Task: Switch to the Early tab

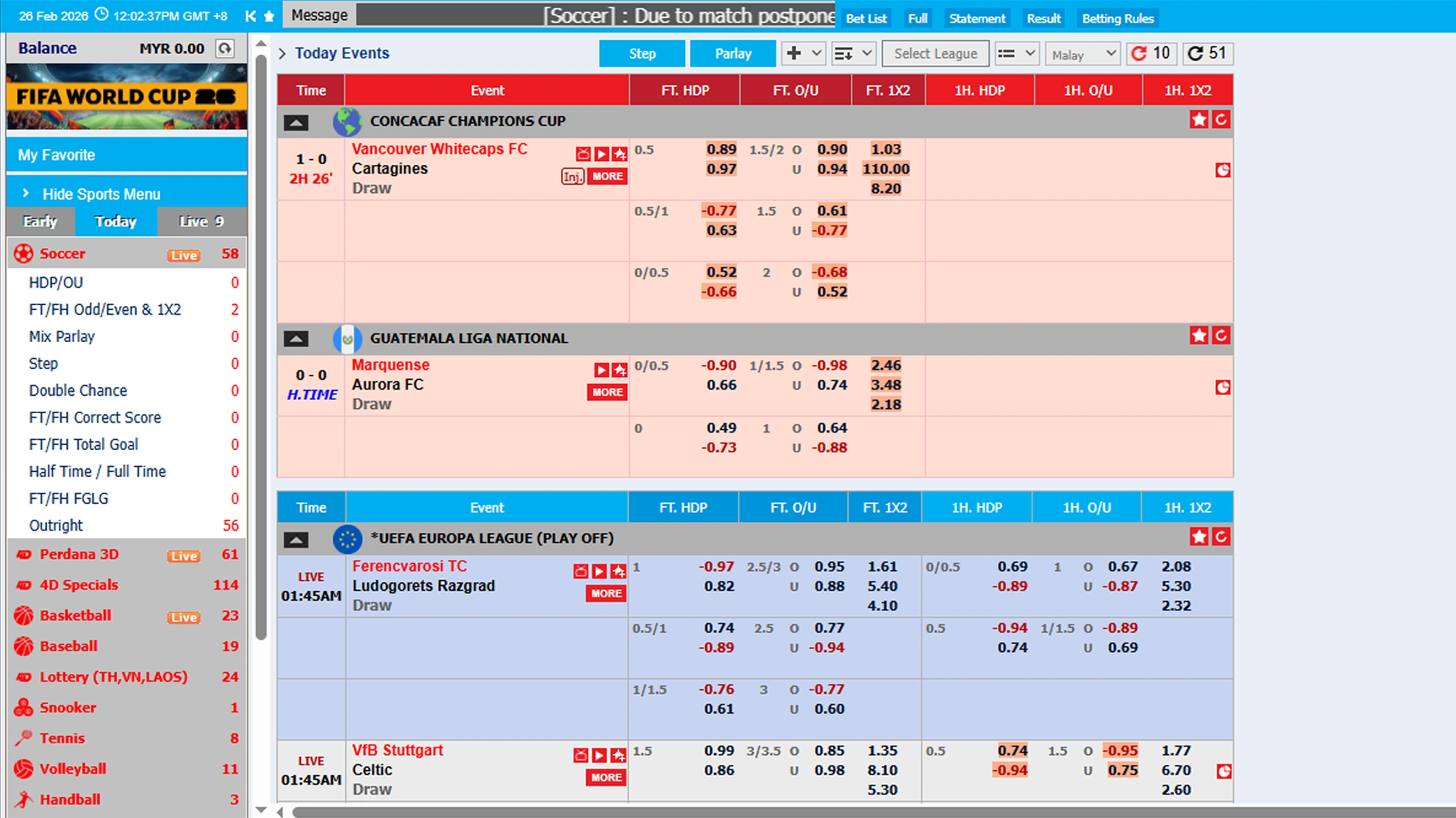Action: point(40,221)
